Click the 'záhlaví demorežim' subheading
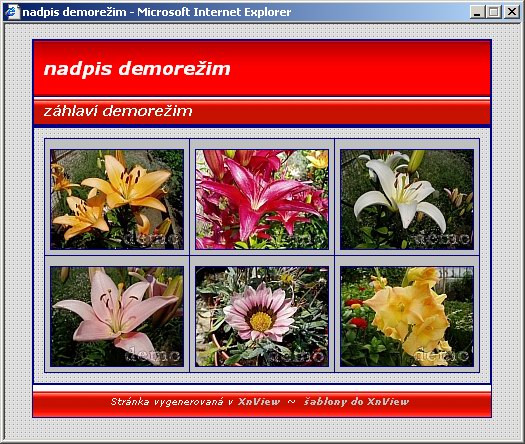The height and width of the screenshot is (444, 525). pyautogui.click(x=118, y=111)
